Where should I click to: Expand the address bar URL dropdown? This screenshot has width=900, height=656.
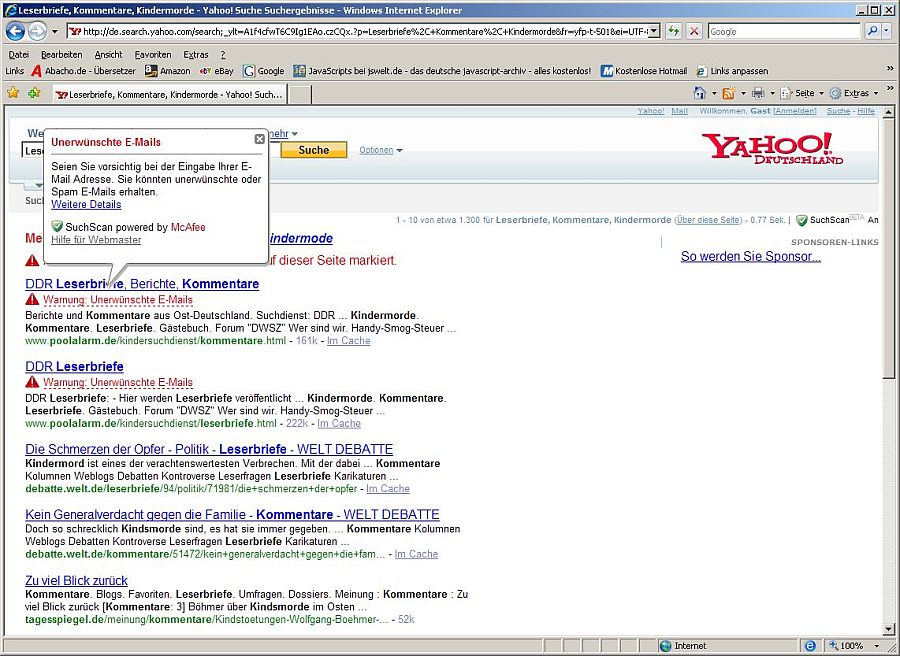(654, 32)
